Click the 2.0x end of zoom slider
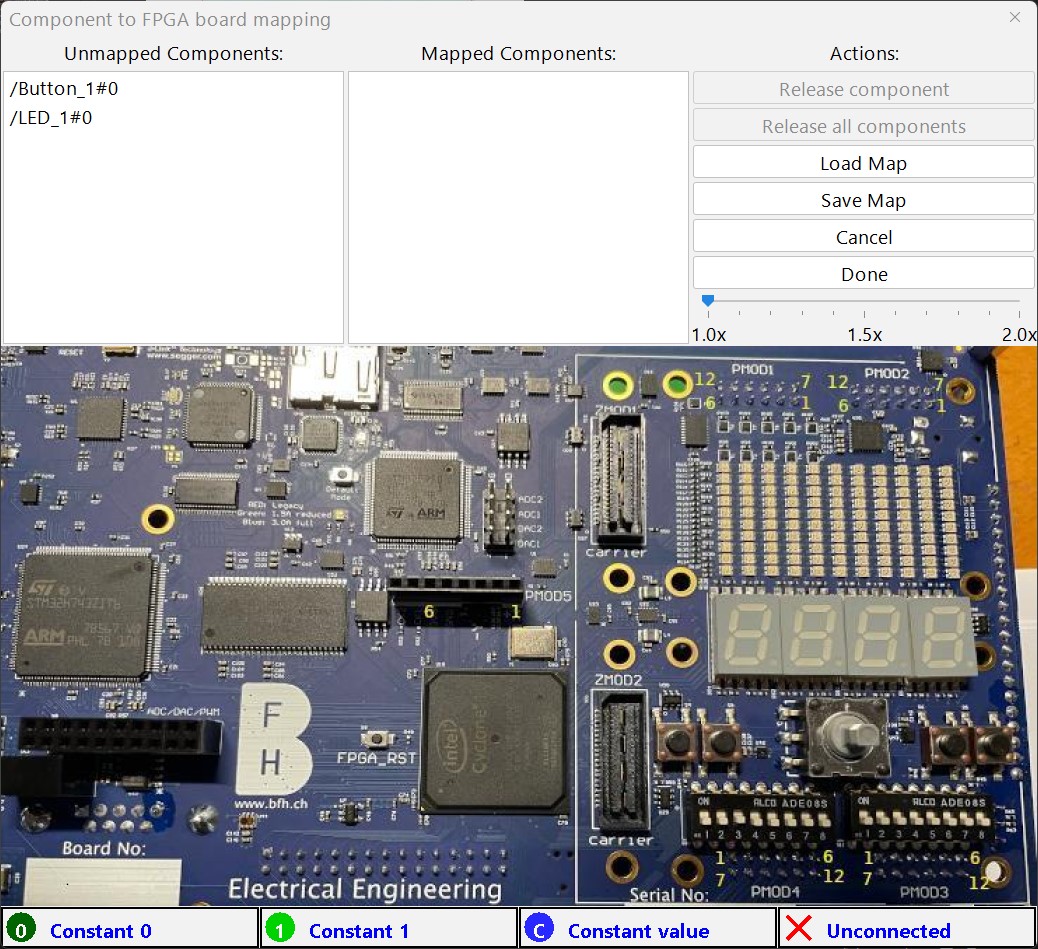The width and height of the screenshot is (1038, 949). [1019, 334]
